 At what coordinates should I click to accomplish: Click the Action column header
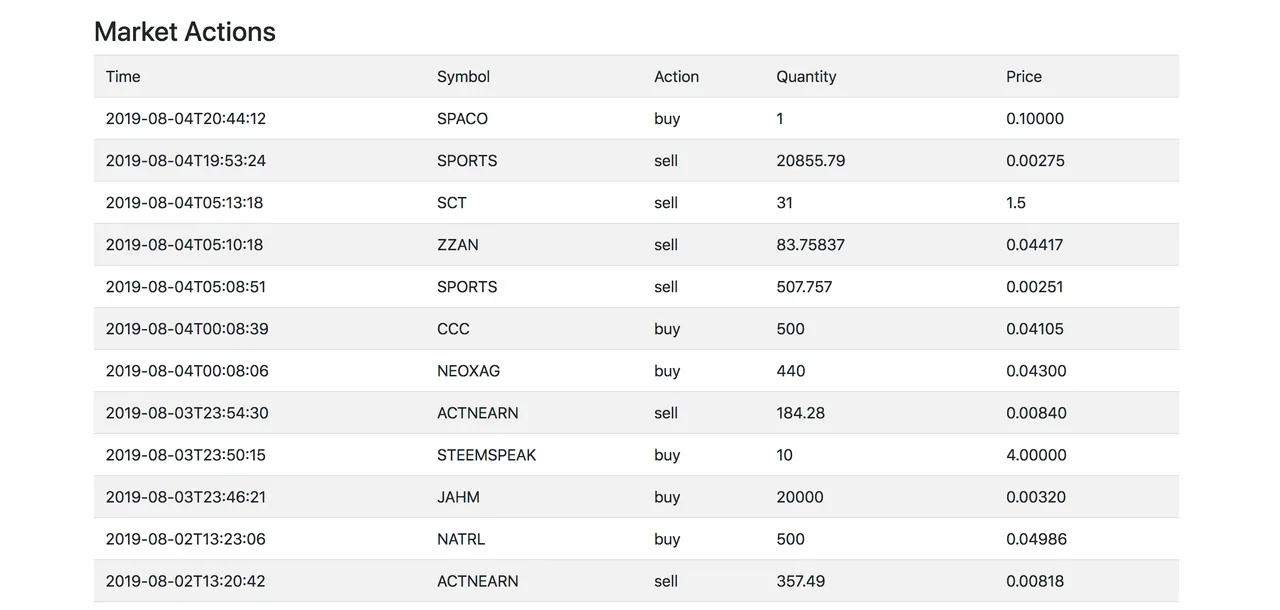[x=676, y=77]
